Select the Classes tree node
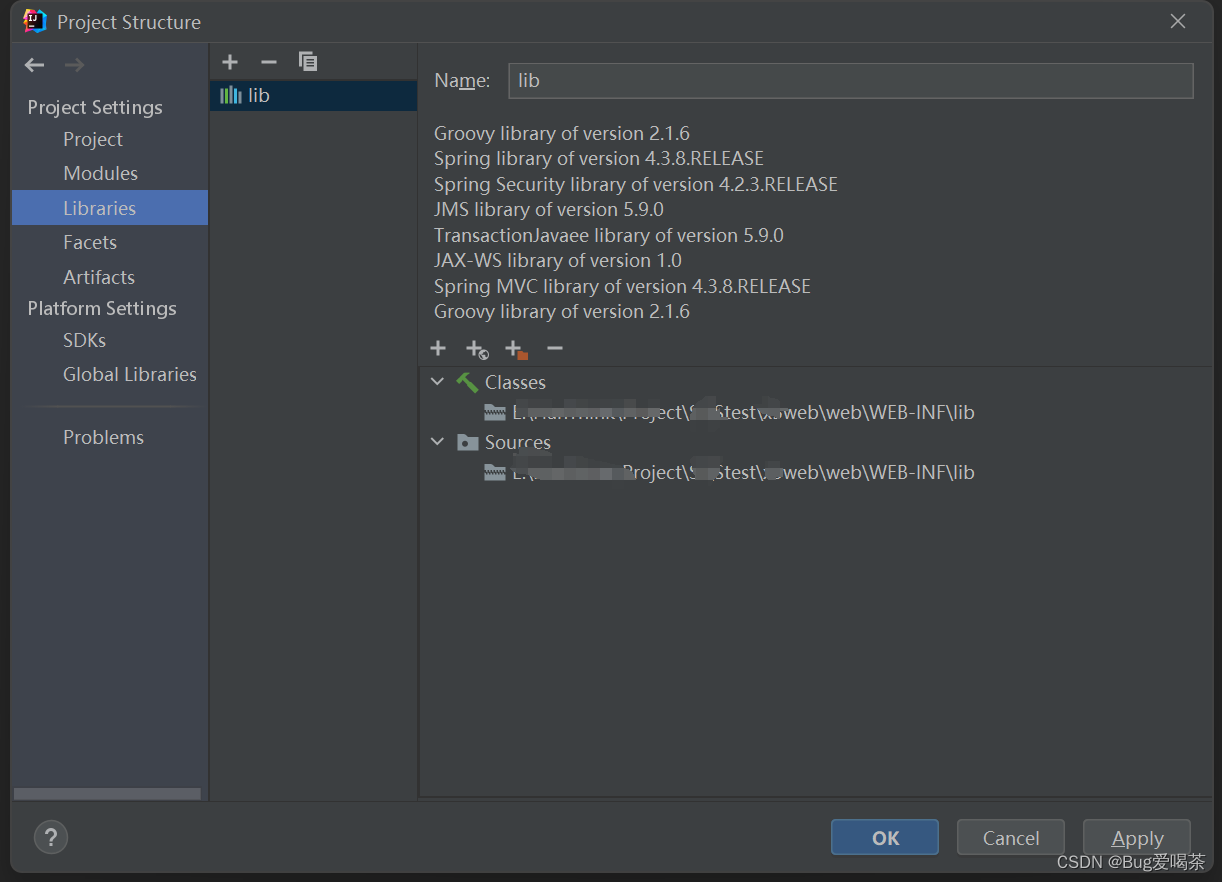 point(515,382)
